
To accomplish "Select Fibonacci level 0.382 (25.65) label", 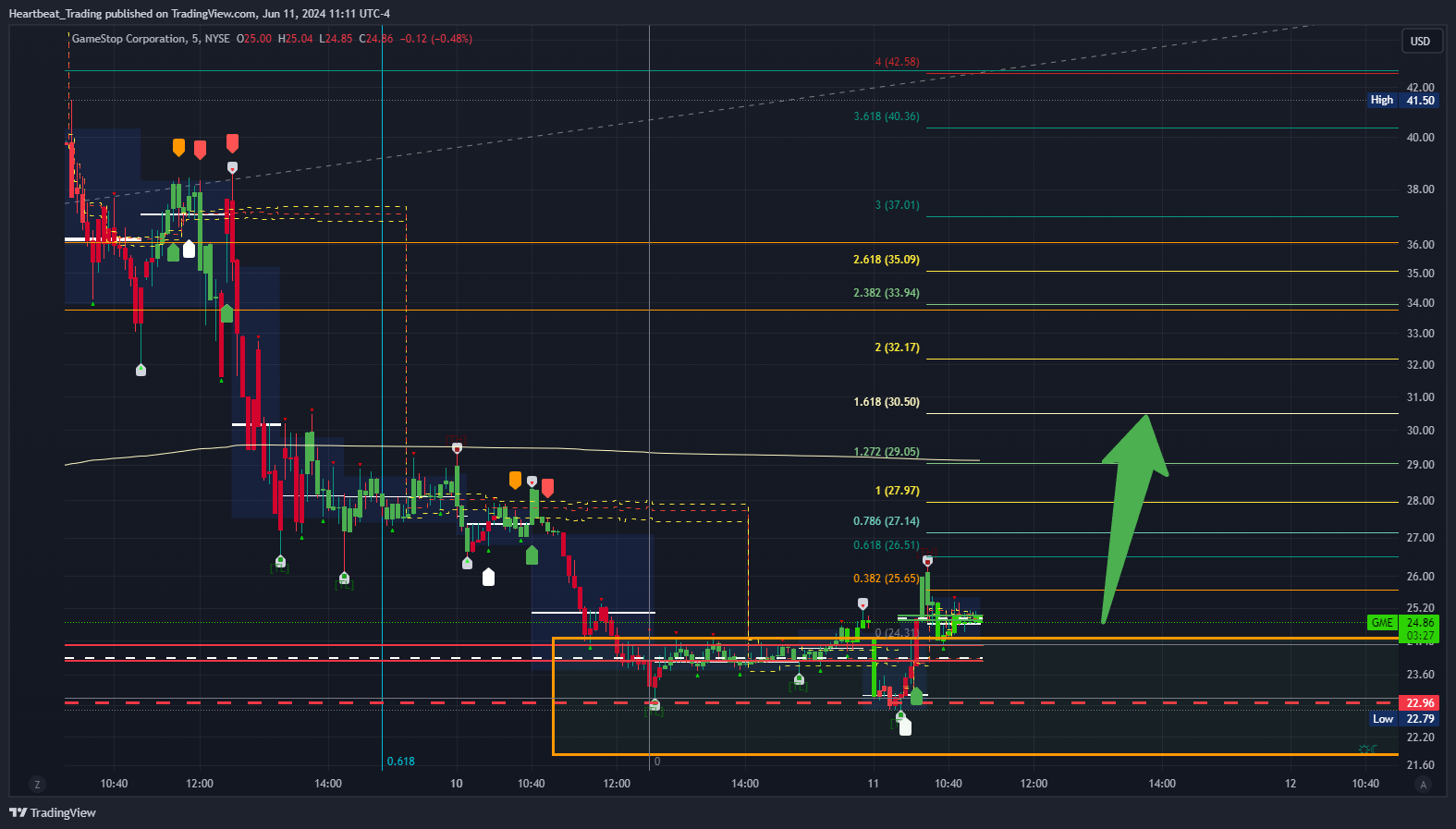I will point(887,579).
